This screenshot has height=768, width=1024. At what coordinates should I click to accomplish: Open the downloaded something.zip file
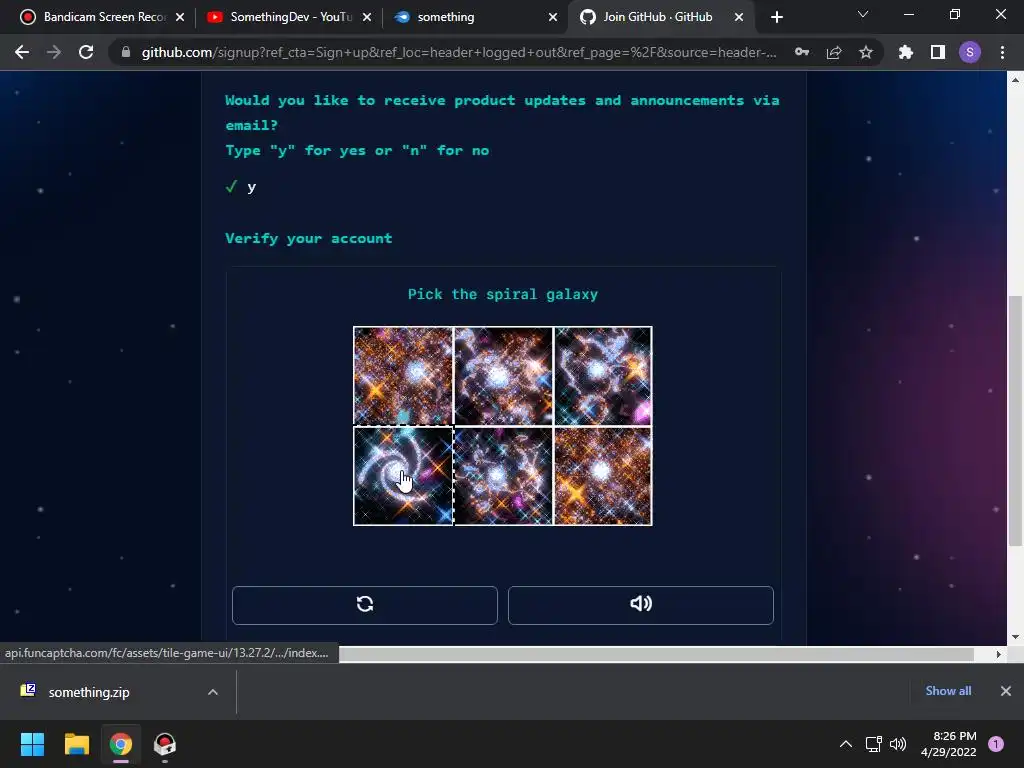[89, 692]
